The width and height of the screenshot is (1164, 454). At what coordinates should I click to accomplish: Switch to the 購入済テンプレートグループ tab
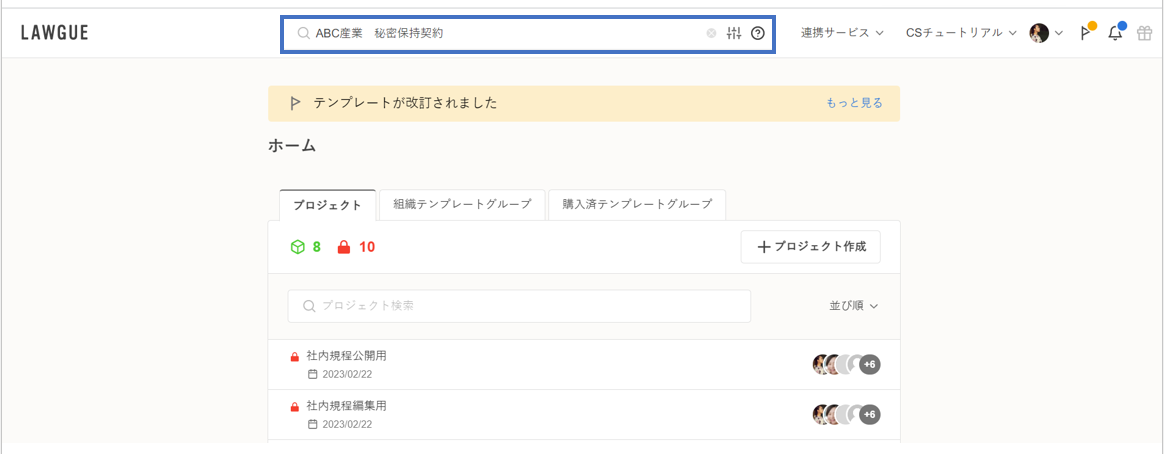[x=637, y=204]
